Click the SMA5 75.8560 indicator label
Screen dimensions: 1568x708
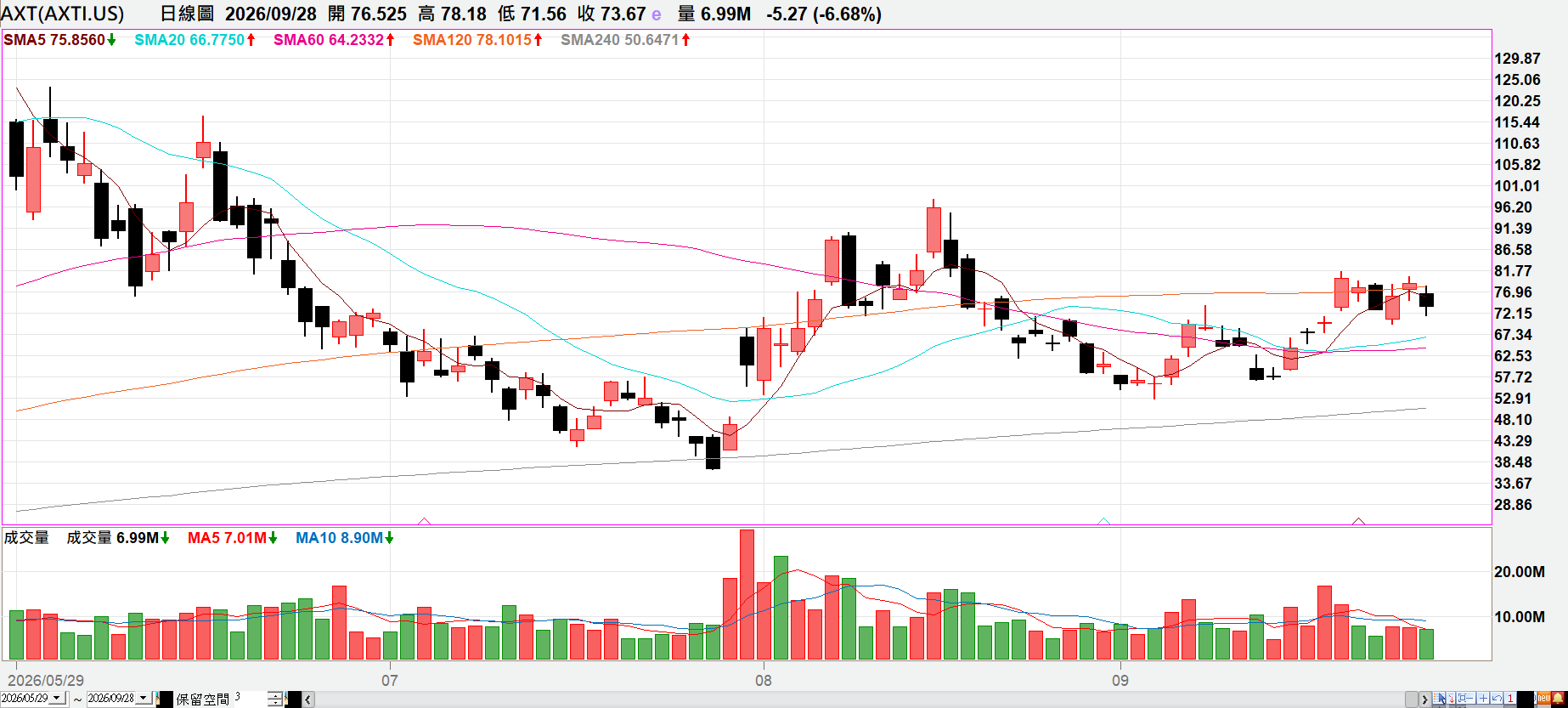60,40
